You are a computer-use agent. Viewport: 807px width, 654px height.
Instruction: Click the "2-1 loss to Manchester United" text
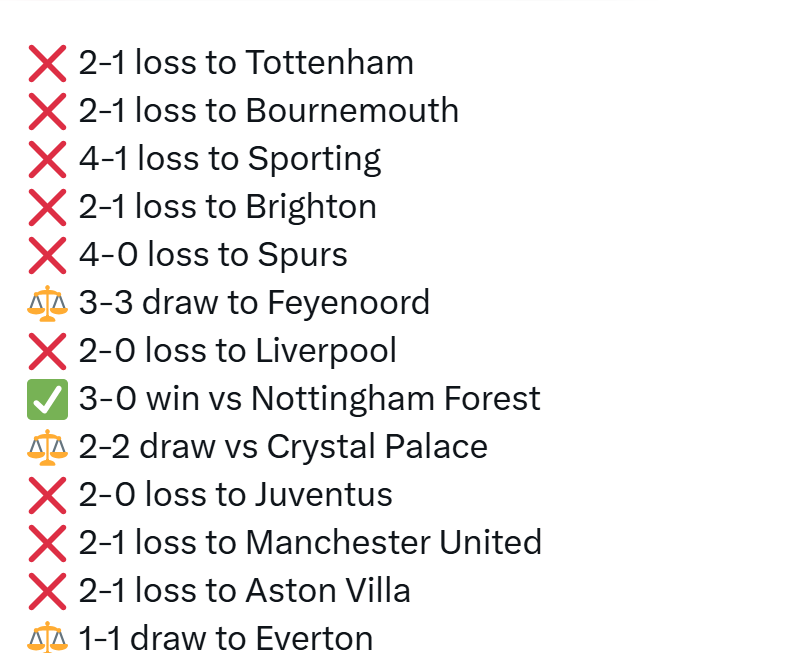click(310, 543)
